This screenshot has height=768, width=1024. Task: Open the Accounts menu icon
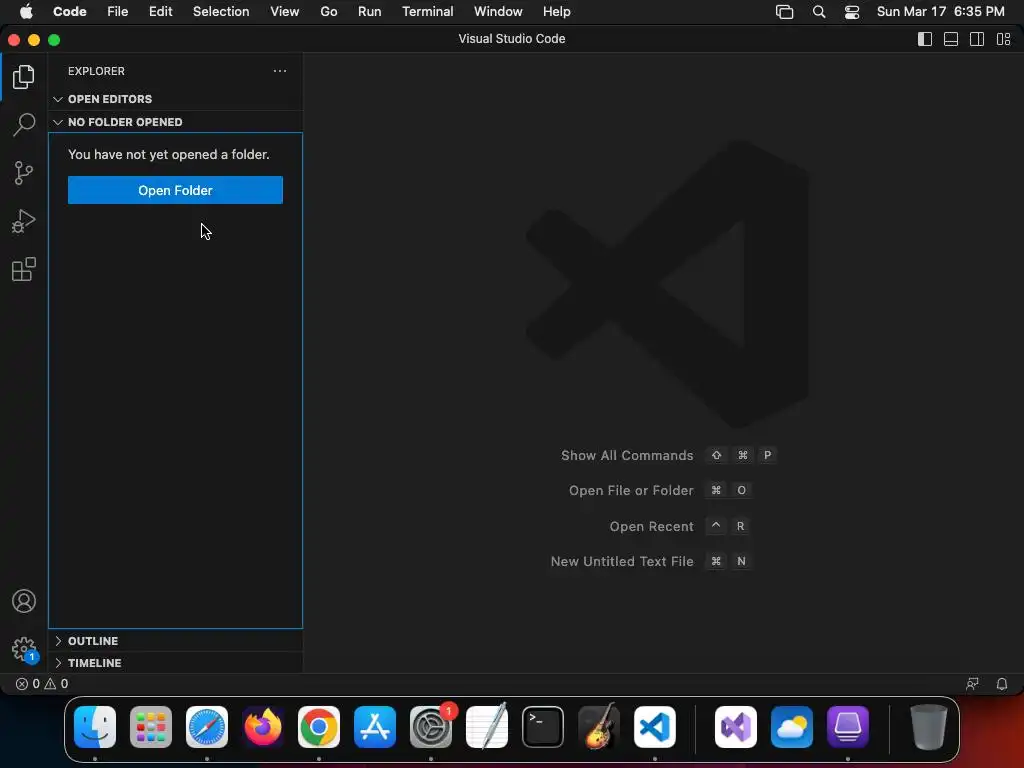pyautogui.click(x=24, y=601)
